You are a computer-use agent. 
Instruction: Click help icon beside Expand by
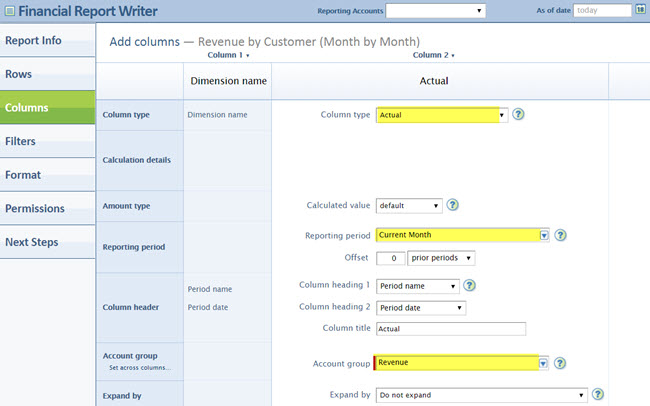pos(598,395)
